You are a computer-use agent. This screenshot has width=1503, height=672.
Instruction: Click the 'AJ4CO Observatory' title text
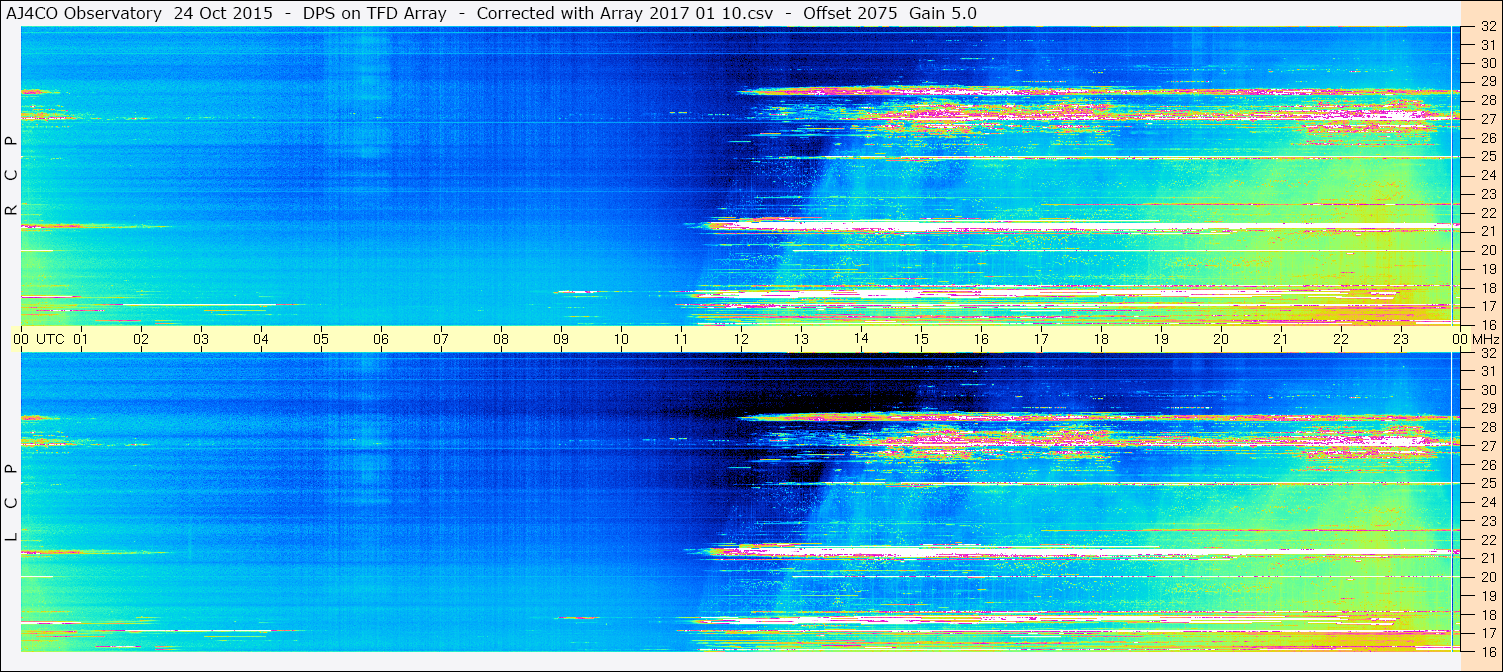tap(84, 13)
